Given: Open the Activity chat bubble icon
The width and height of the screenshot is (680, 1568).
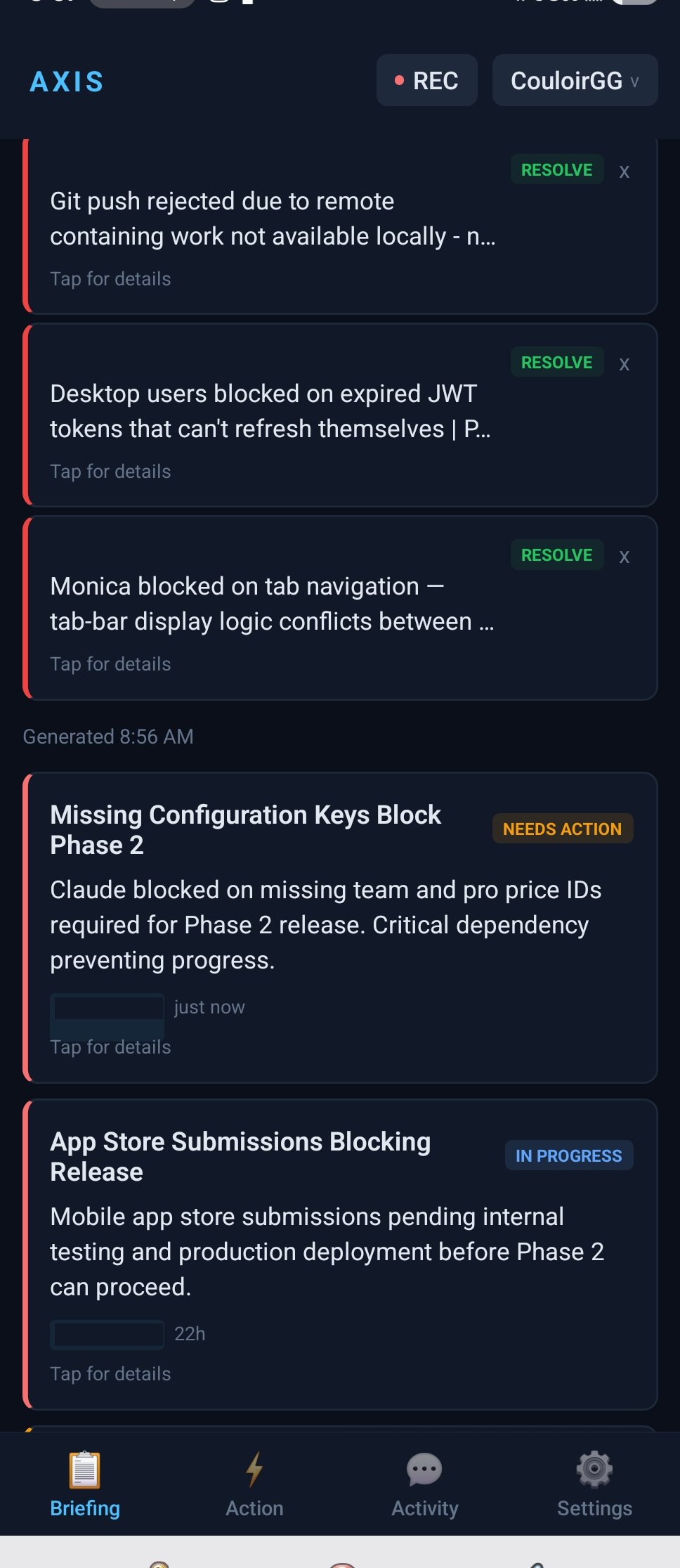Looking at the screenshot, I should click(424, 1470).
